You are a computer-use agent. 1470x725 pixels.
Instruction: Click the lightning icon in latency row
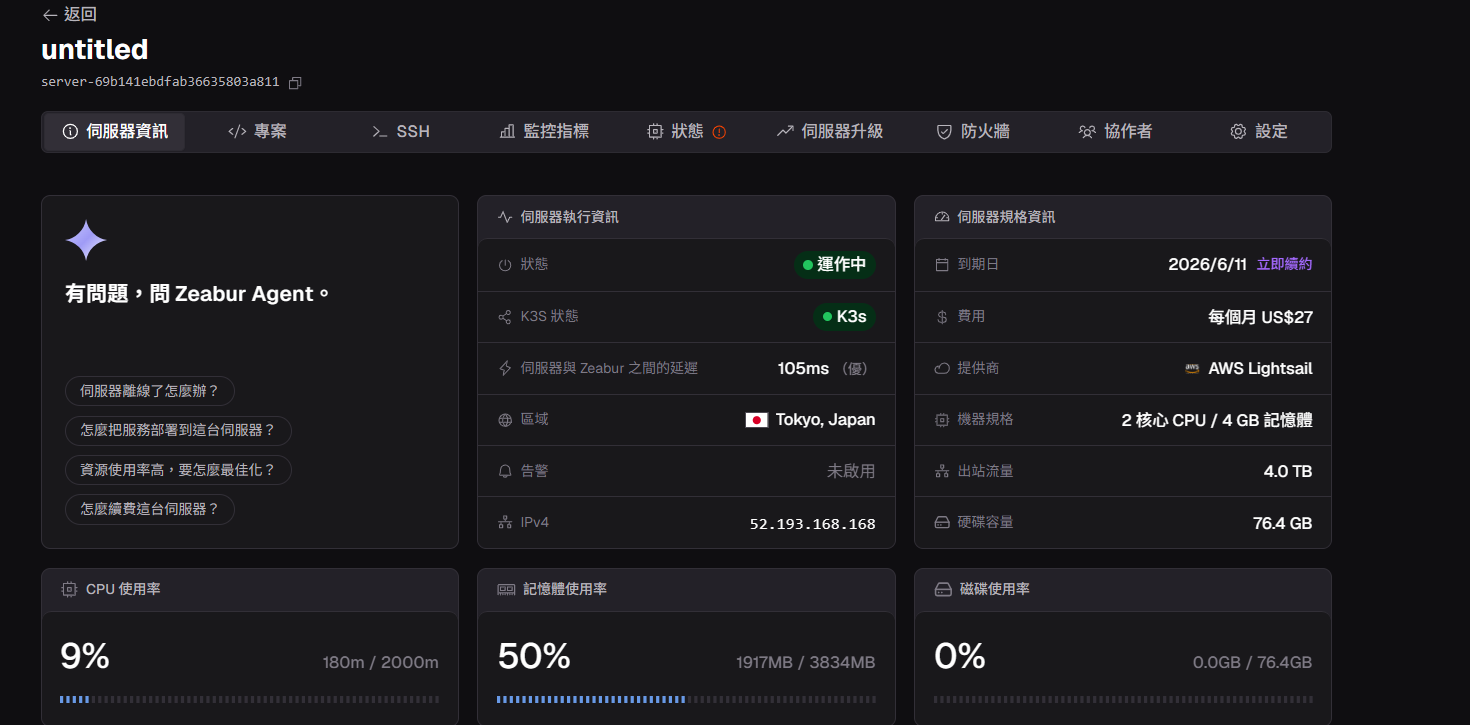(x=505, y=368)
